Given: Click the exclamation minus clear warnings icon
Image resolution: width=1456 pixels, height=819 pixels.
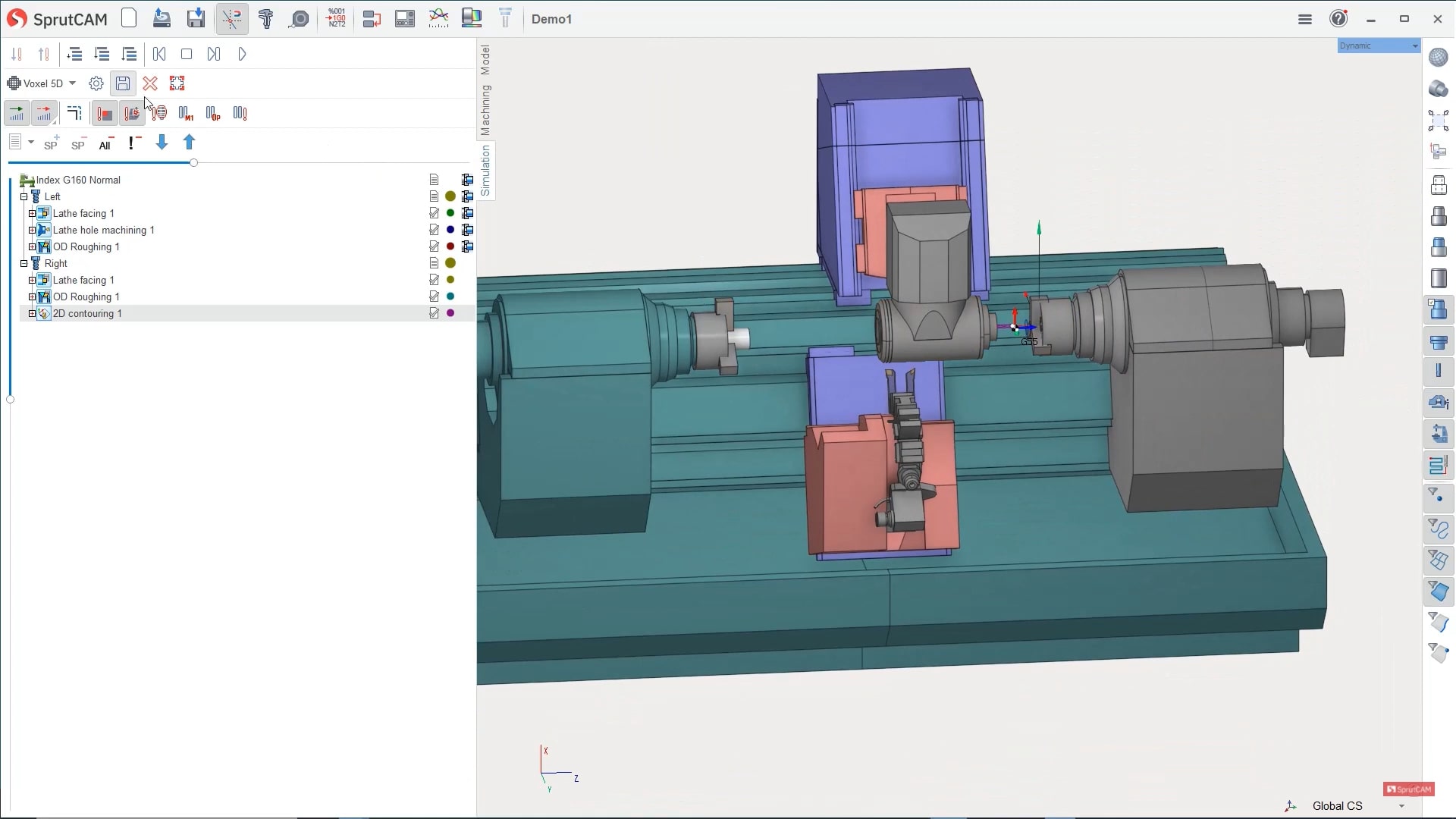Looking at the screenshot, I should point(134,143).
